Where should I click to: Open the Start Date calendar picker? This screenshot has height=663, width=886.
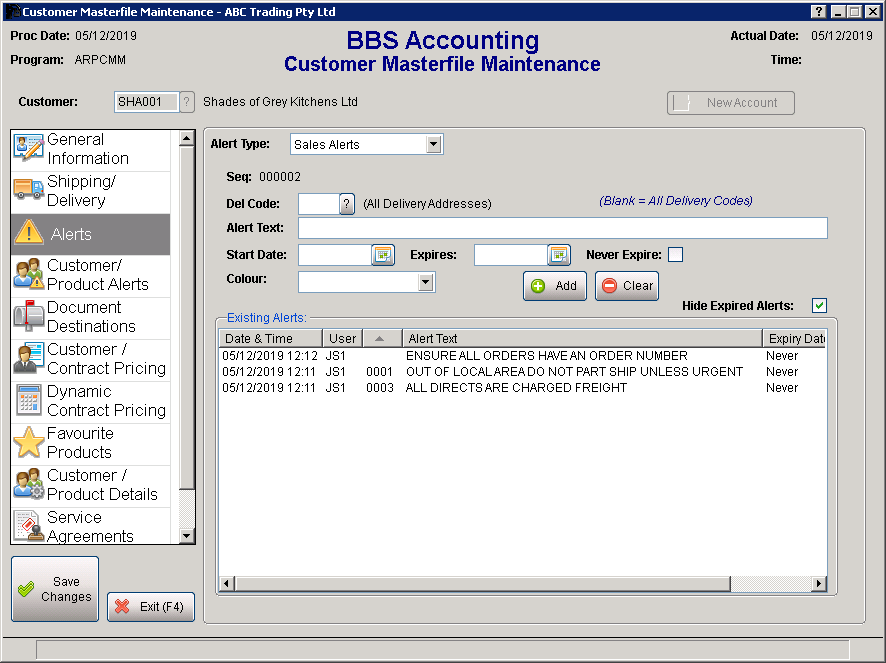pos(383,255)
